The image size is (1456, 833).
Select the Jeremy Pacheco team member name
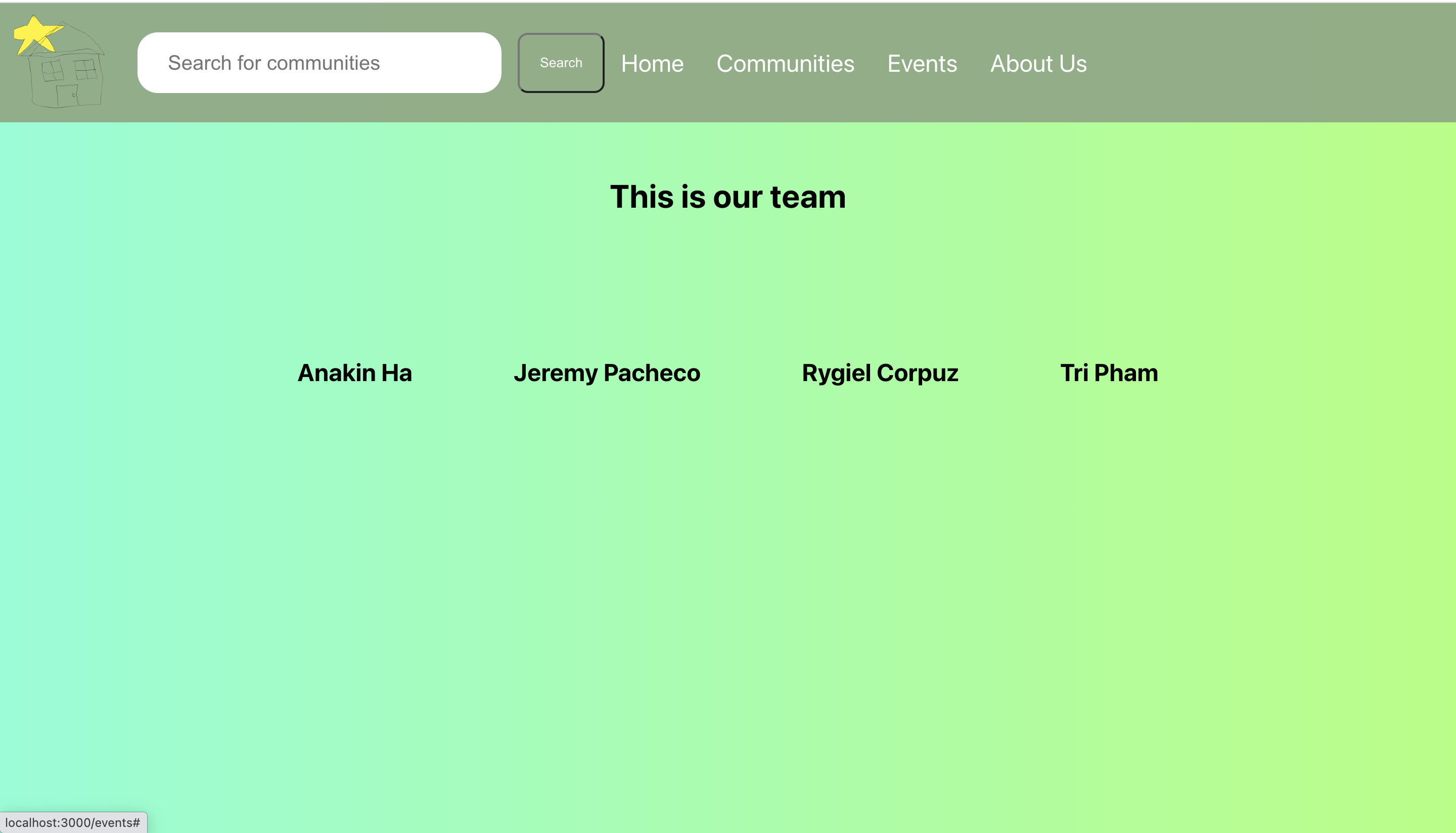pyautogui.click(x=607, y=373)
